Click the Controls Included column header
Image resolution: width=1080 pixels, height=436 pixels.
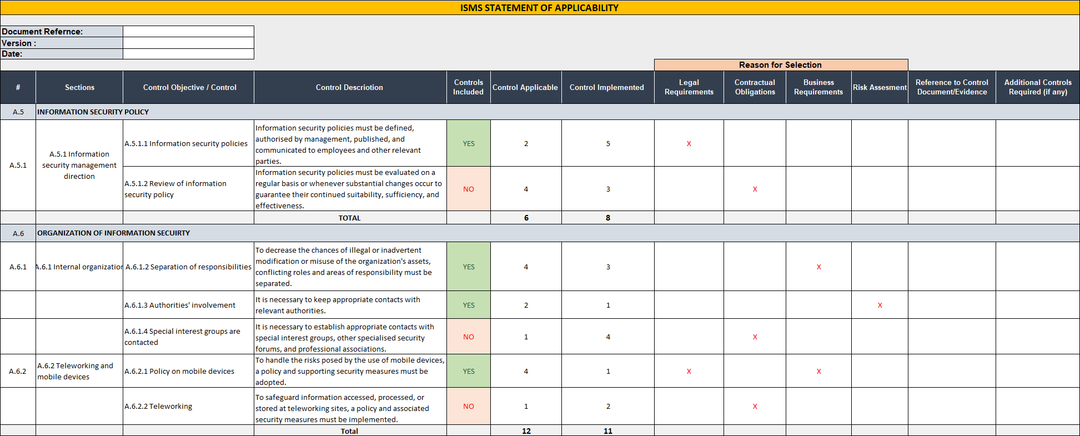(468, 87)
